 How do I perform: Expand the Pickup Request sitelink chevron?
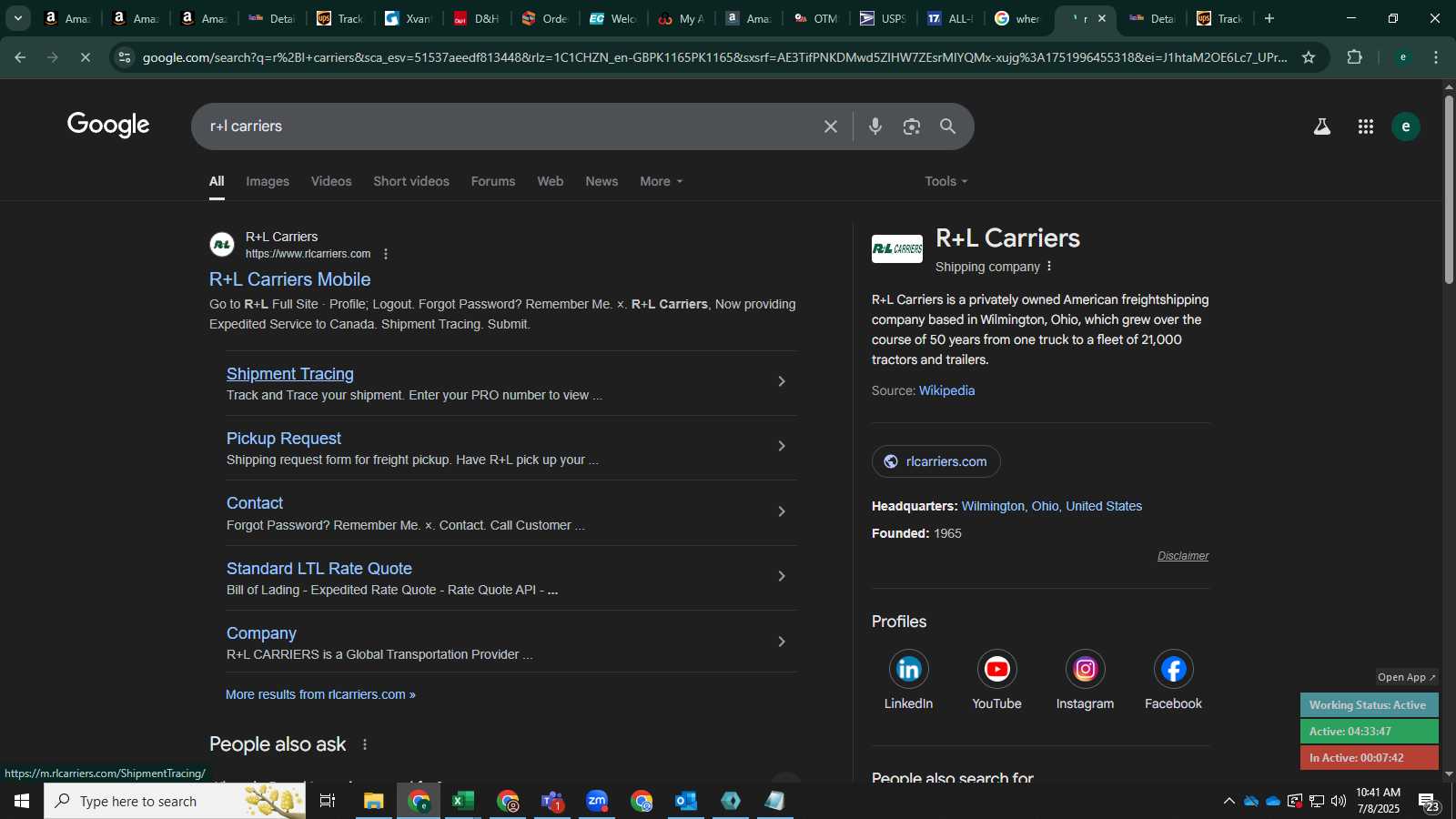782,446
